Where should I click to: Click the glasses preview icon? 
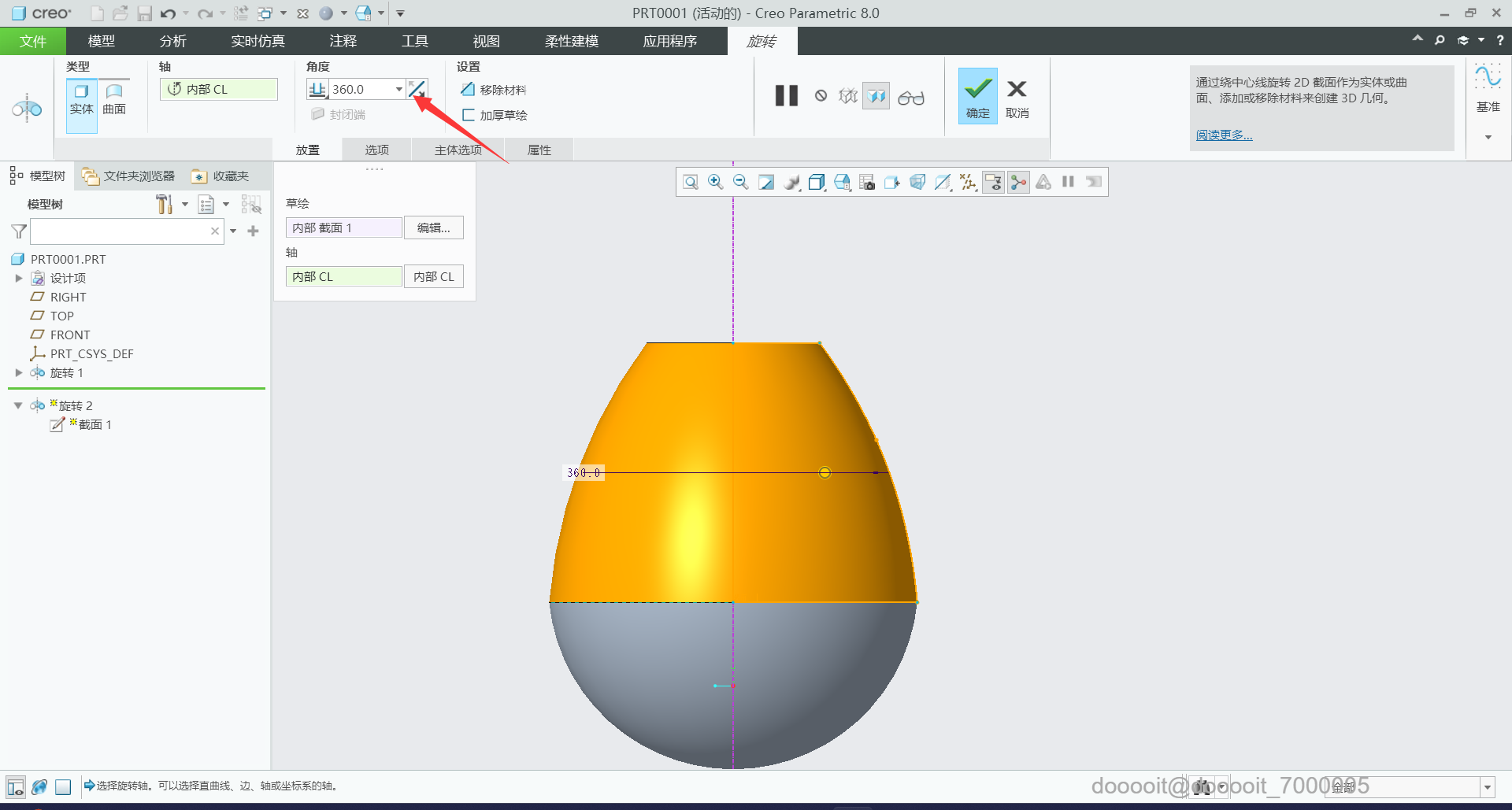click(910, 98)
